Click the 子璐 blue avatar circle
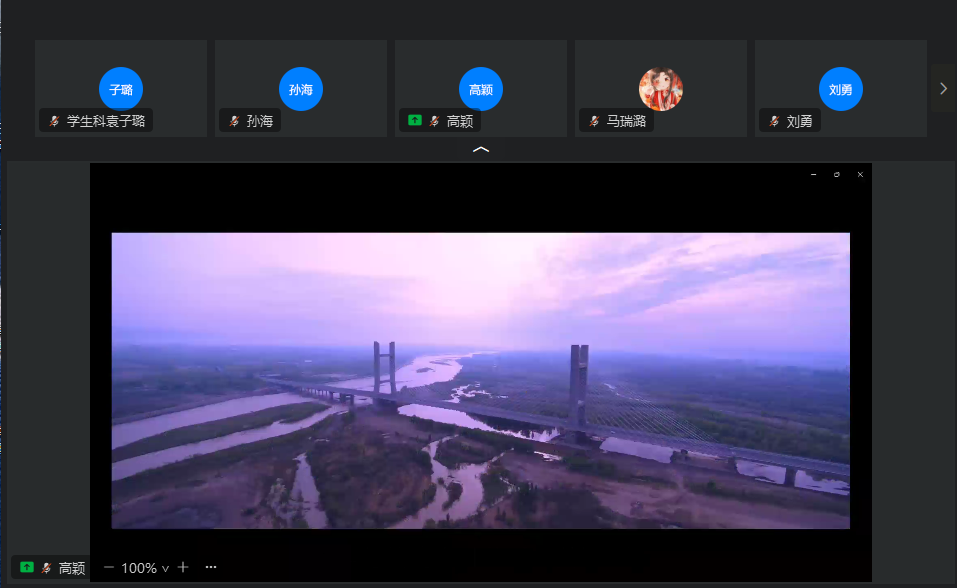This screenshot has width=957, height=588. point(121,89)
